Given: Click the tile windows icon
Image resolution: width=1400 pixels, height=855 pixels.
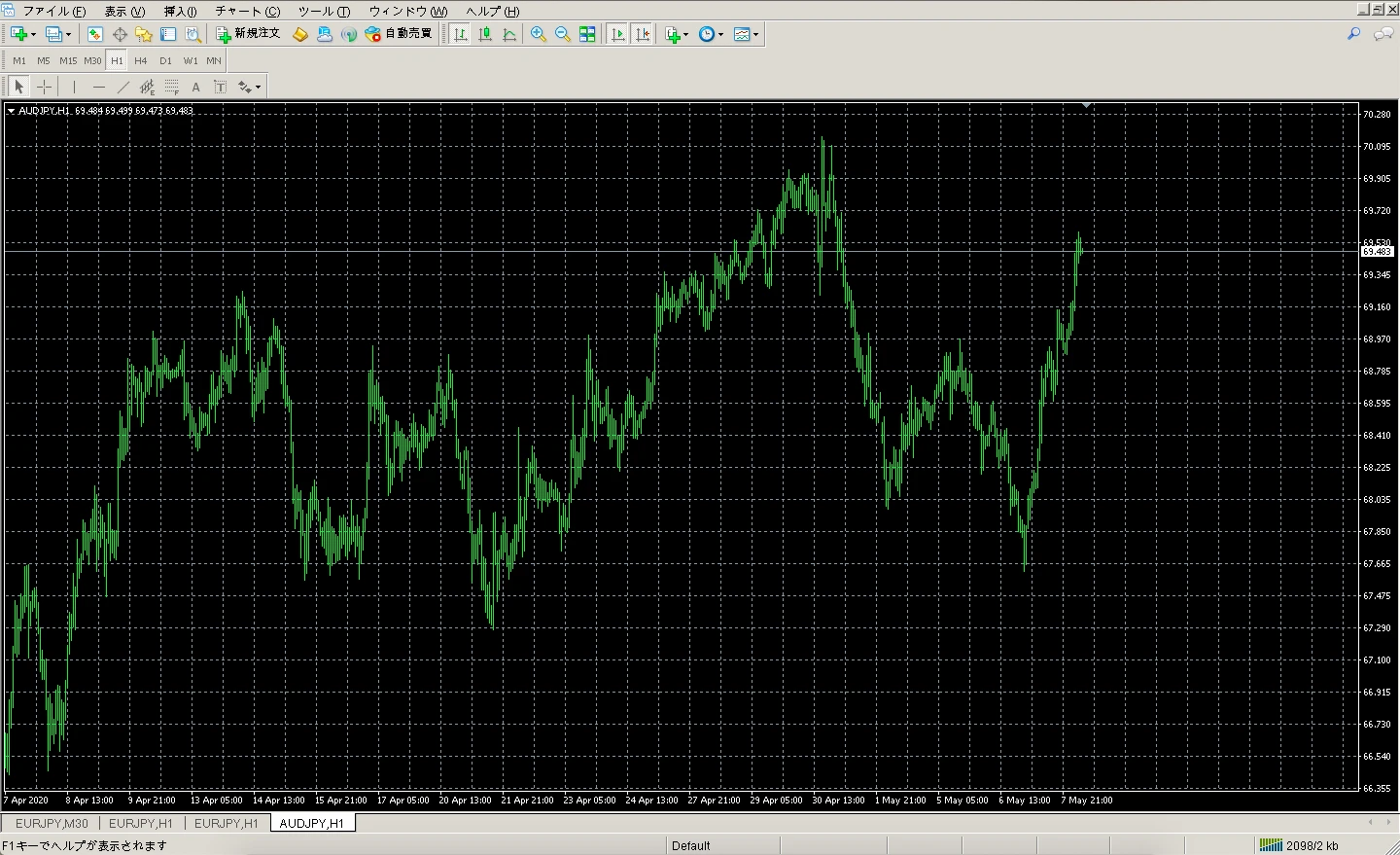Looking at the screenshot, I should (587, 34).
